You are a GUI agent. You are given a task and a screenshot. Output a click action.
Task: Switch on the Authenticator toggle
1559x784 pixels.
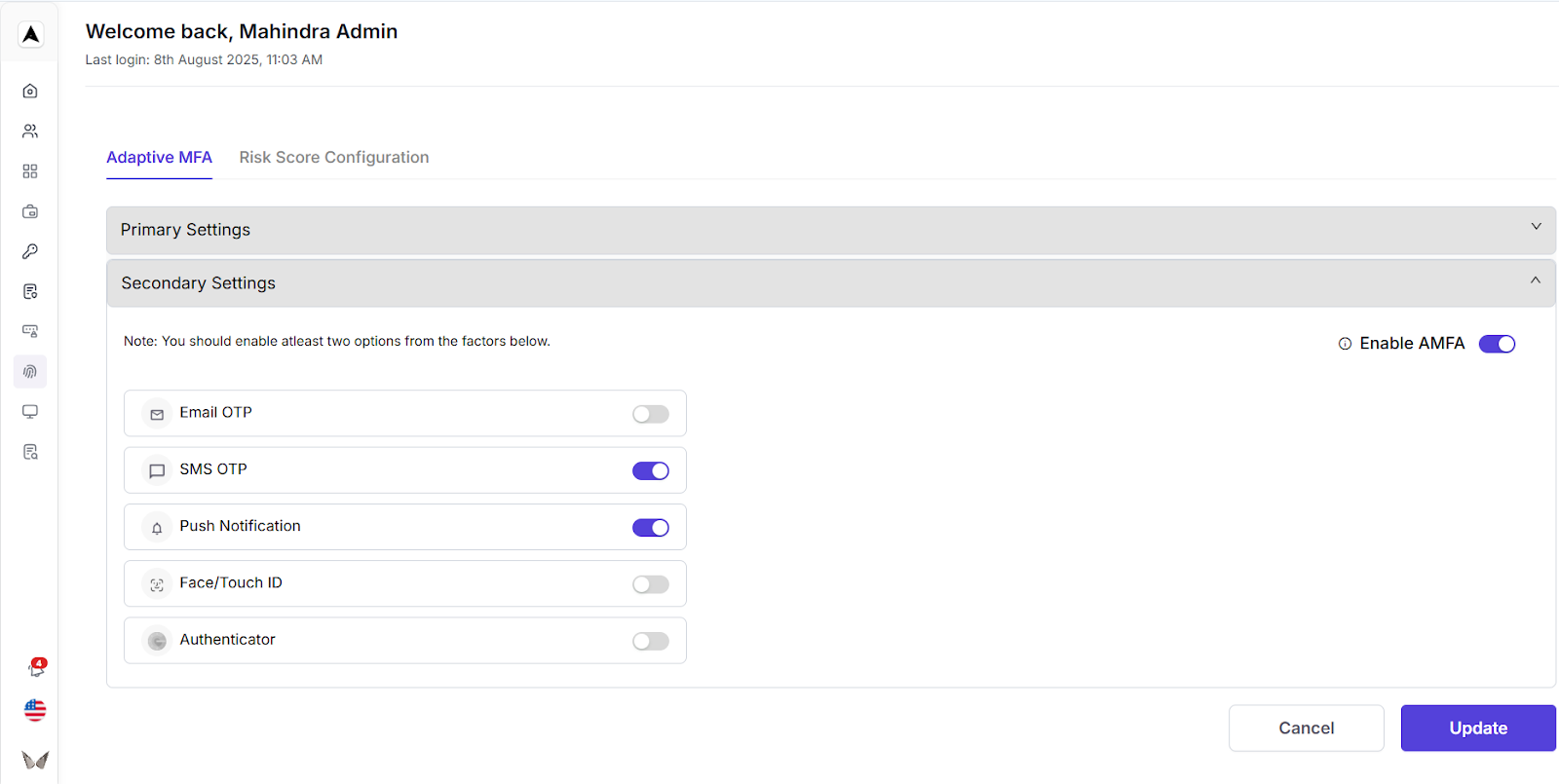(651, 641)
